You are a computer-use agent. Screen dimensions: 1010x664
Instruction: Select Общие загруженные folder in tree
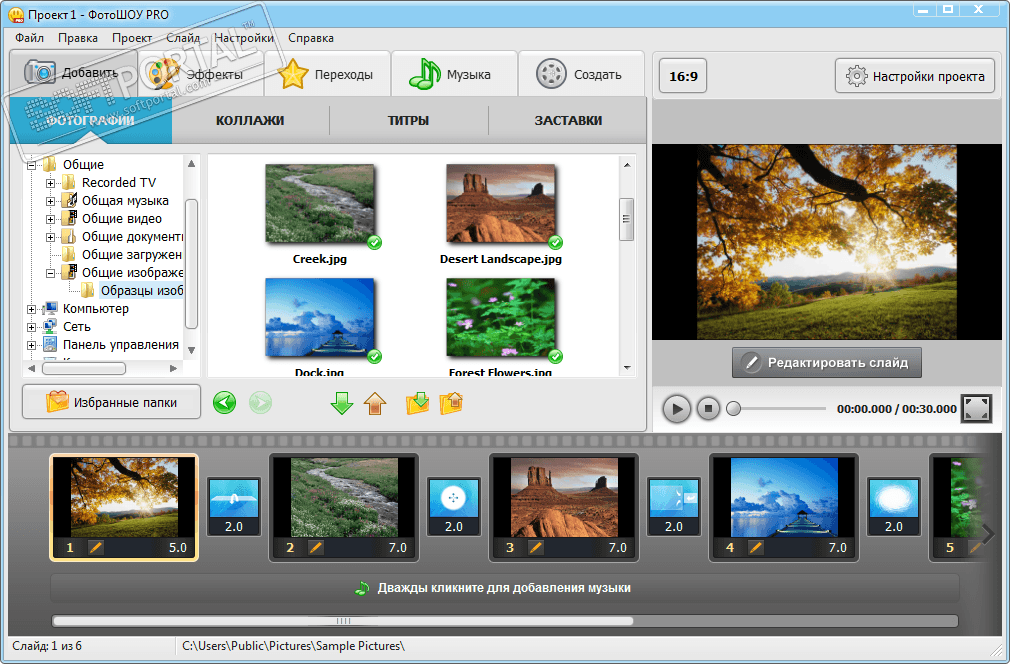point(131,254)
